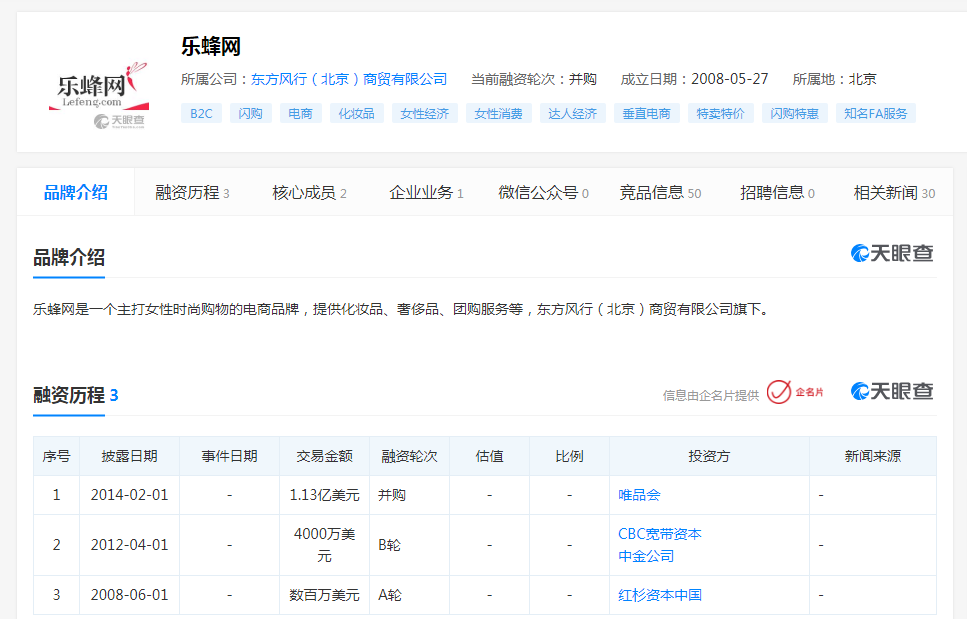Switch to the 融资历程 tab

(192, 193)
